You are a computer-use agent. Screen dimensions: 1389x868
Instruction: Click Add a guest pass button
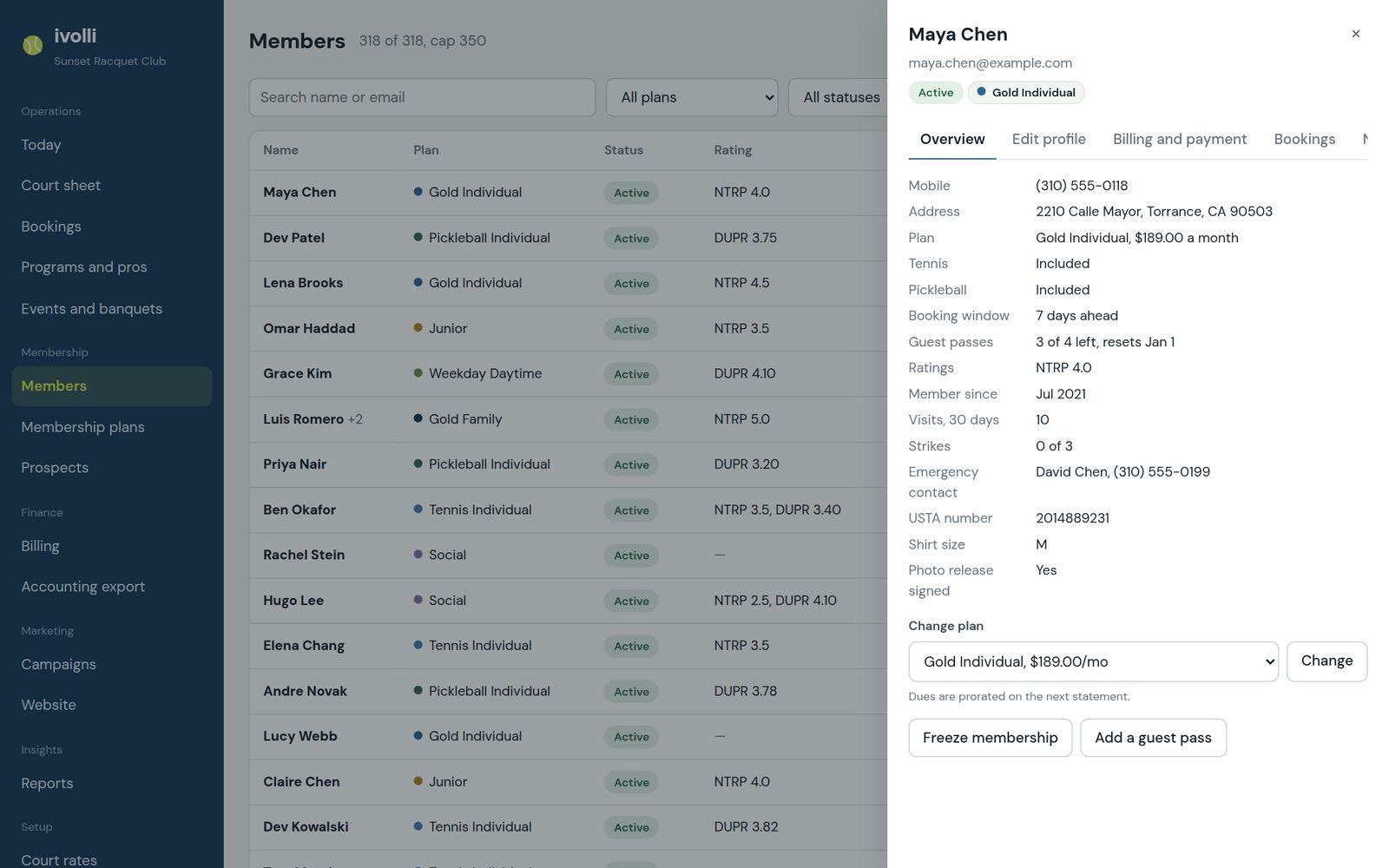[x=1153, y=738]
